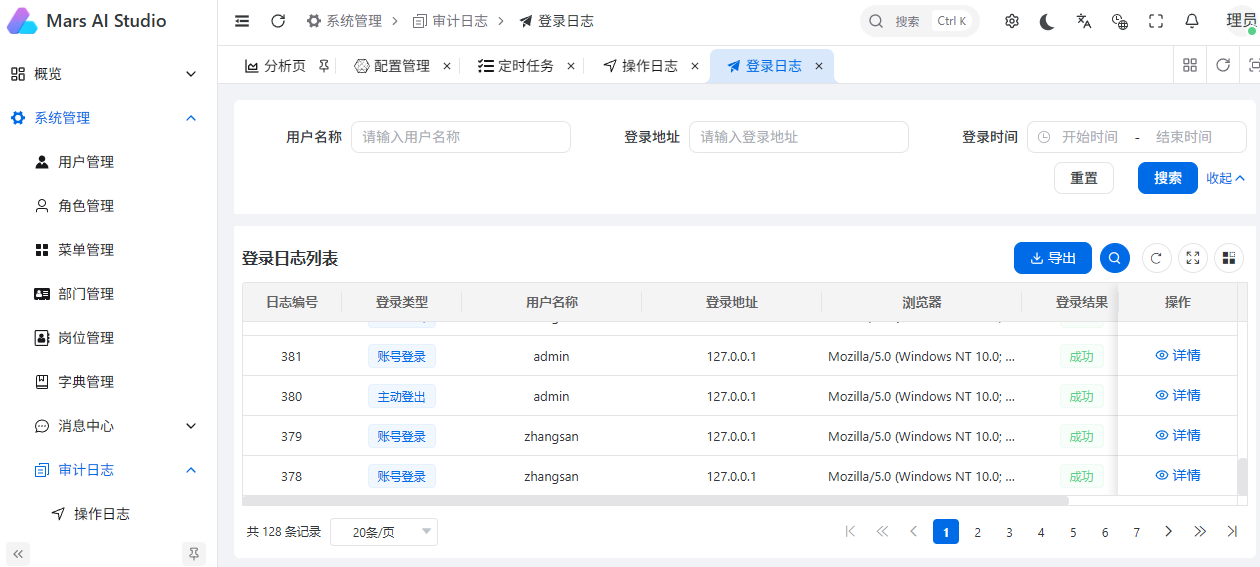Open the settings gear icon

point(1012,21)
